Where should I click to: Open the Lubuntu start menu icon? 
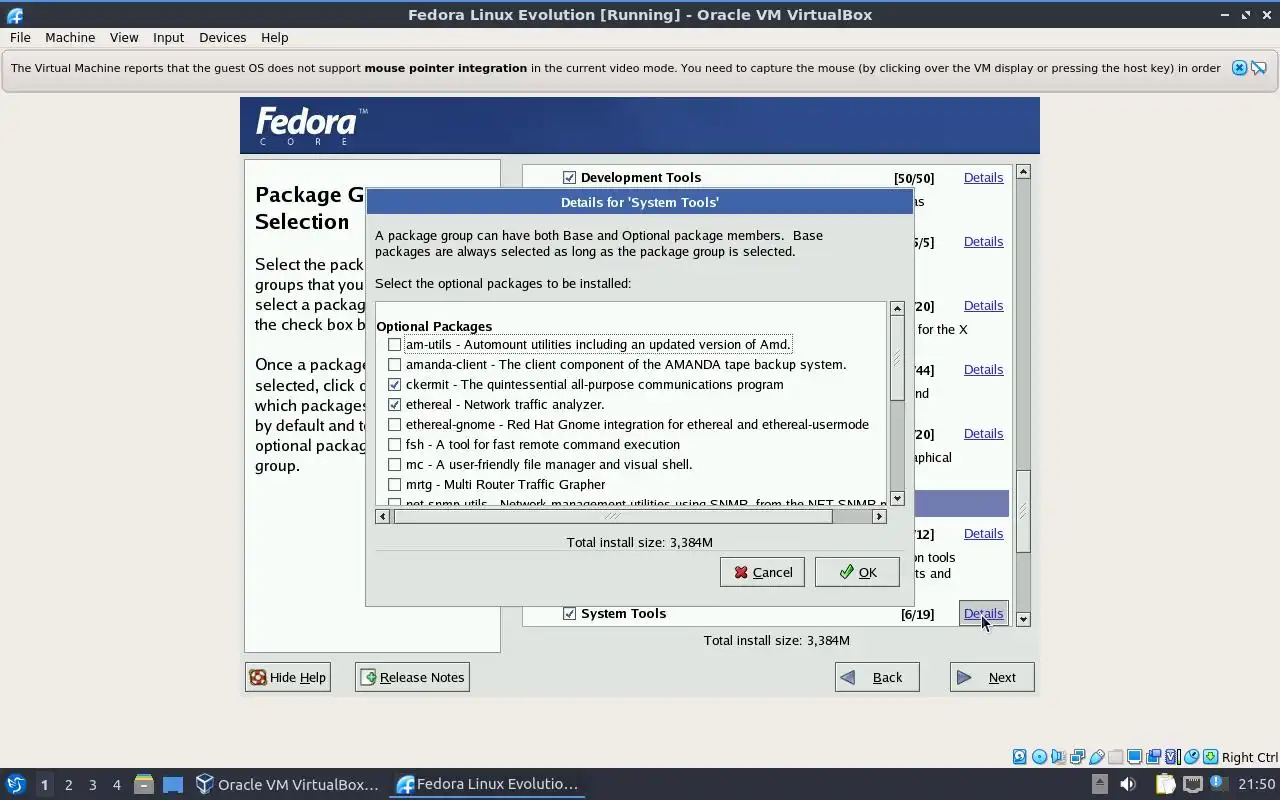[15, 784]
